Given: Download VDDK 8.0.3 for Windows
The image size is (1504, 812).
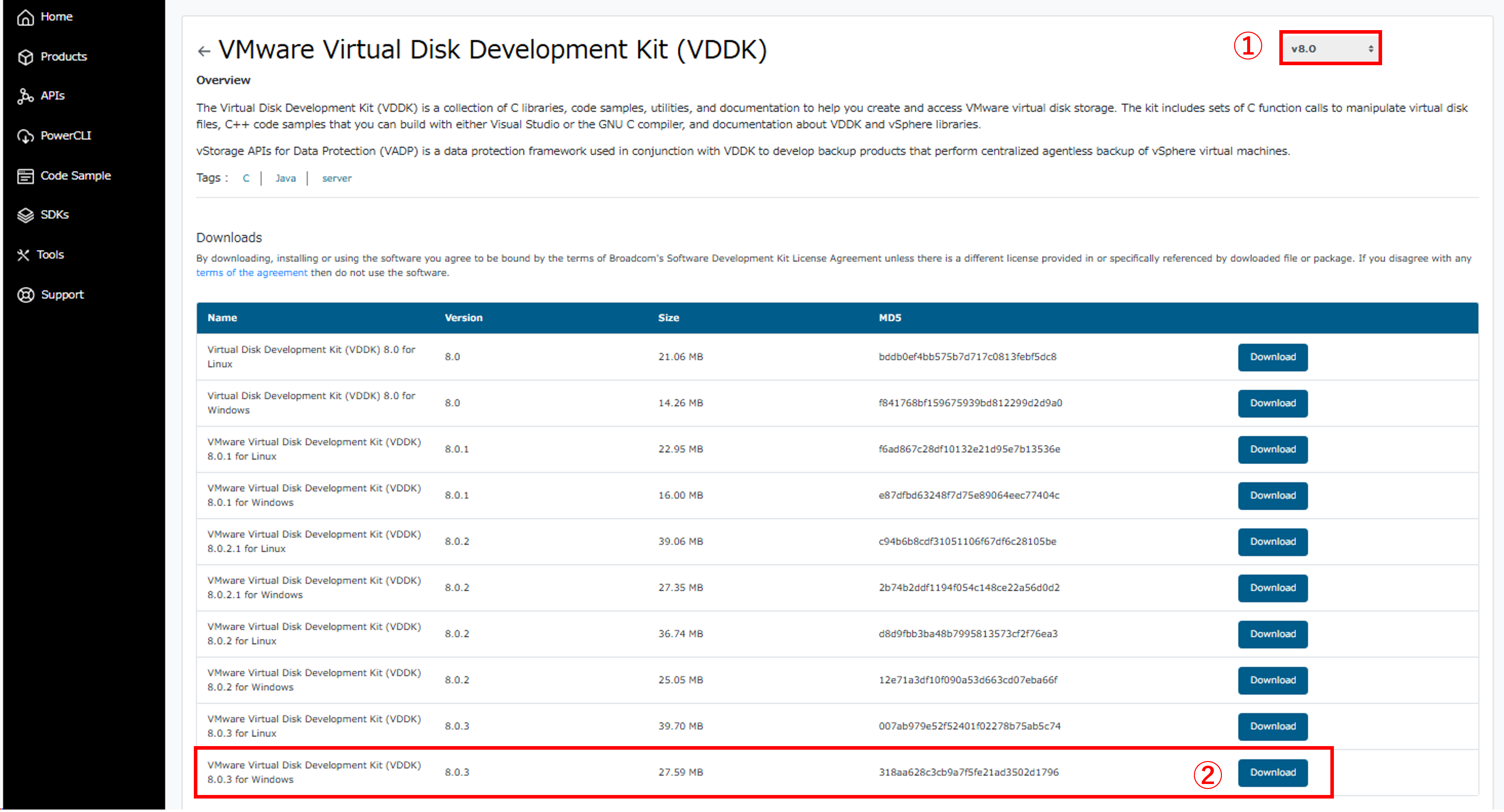Looking at the screenshot, I should [x=1272, y=772].
